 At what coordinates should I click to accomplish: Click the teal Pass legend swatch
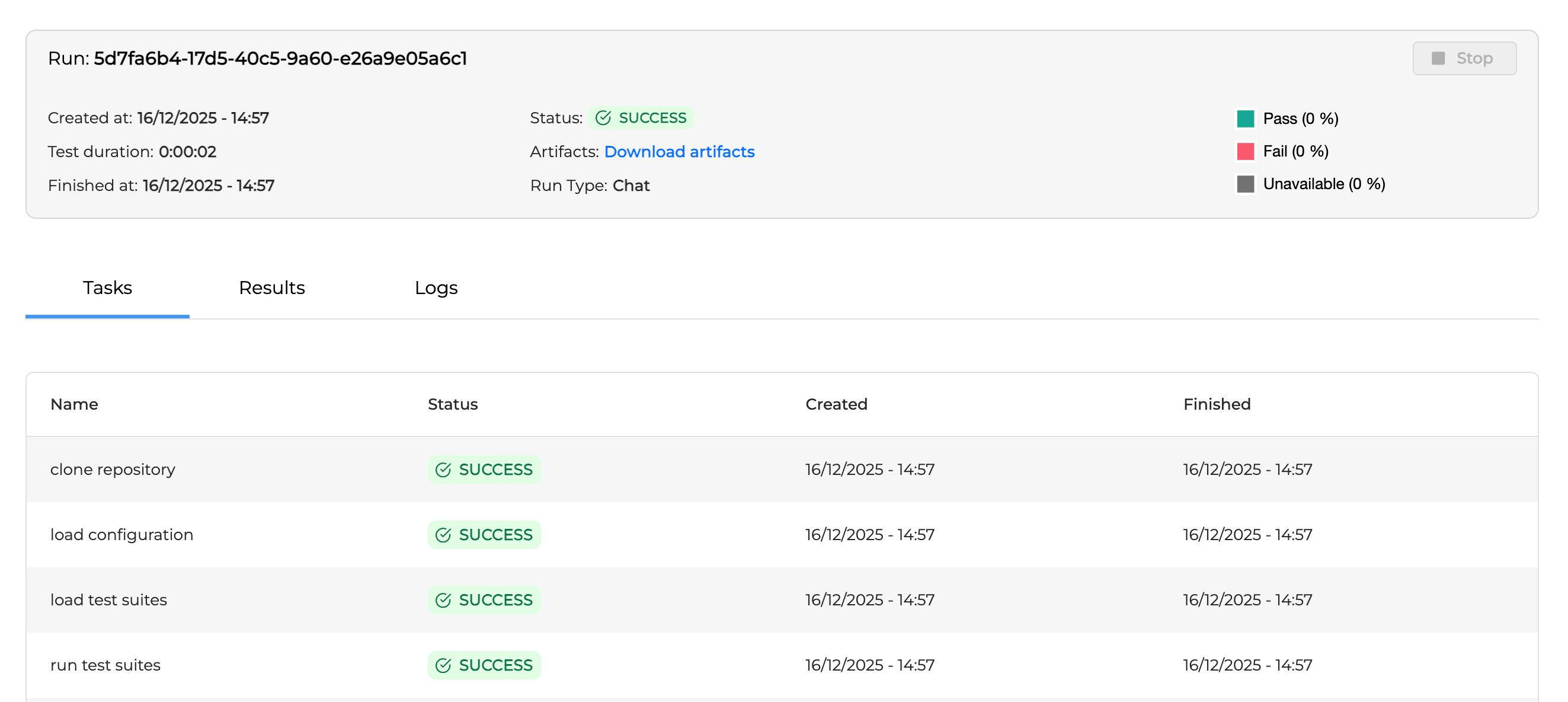[x=1245, y=118]
